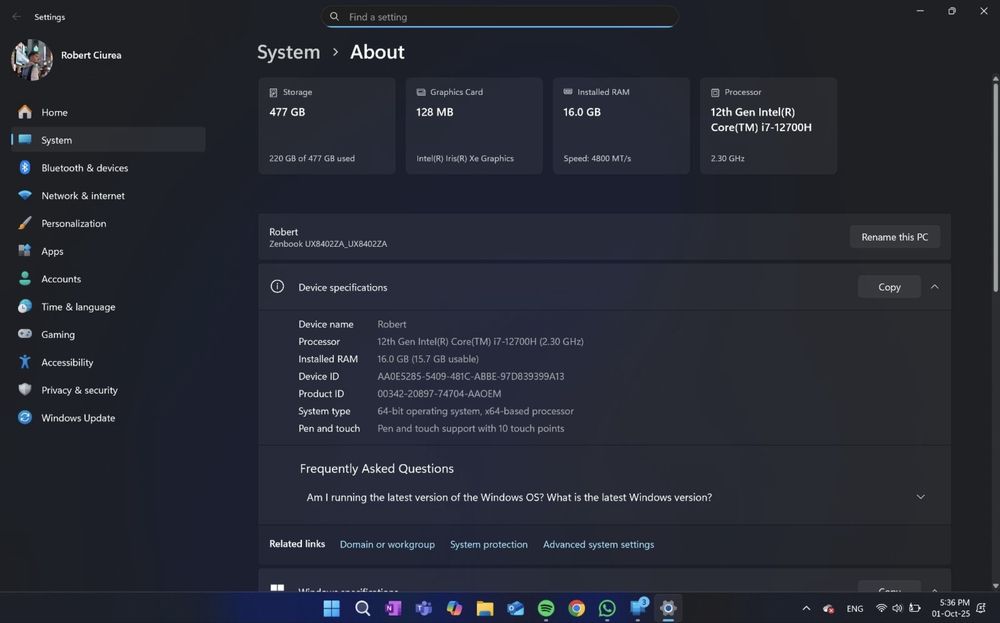Collapse the Device specifications section

[x=934, y=287]
